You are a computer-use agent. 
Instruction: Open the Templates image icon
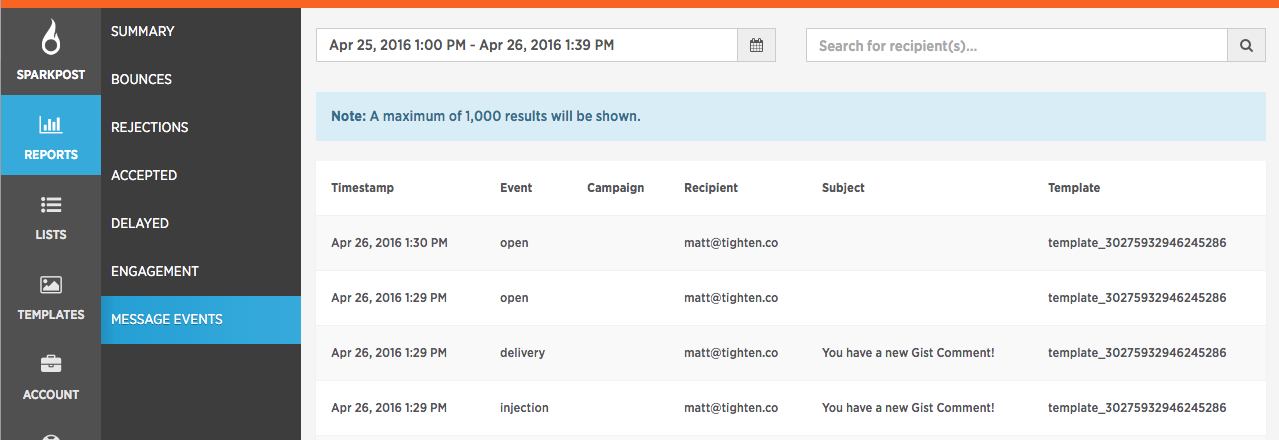(50, 285)
